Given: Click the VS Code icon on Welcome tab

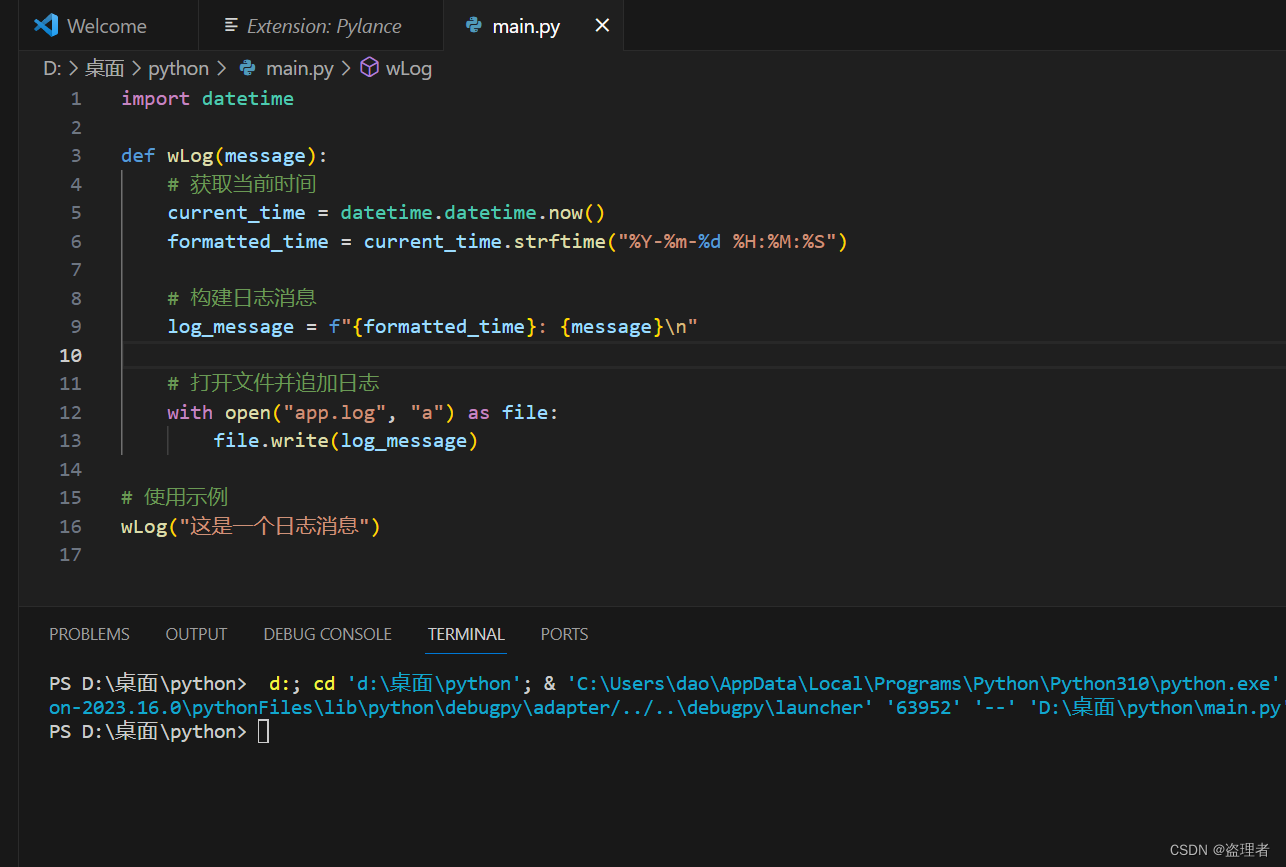Looking at the screenshot, I should pos(45,26).
